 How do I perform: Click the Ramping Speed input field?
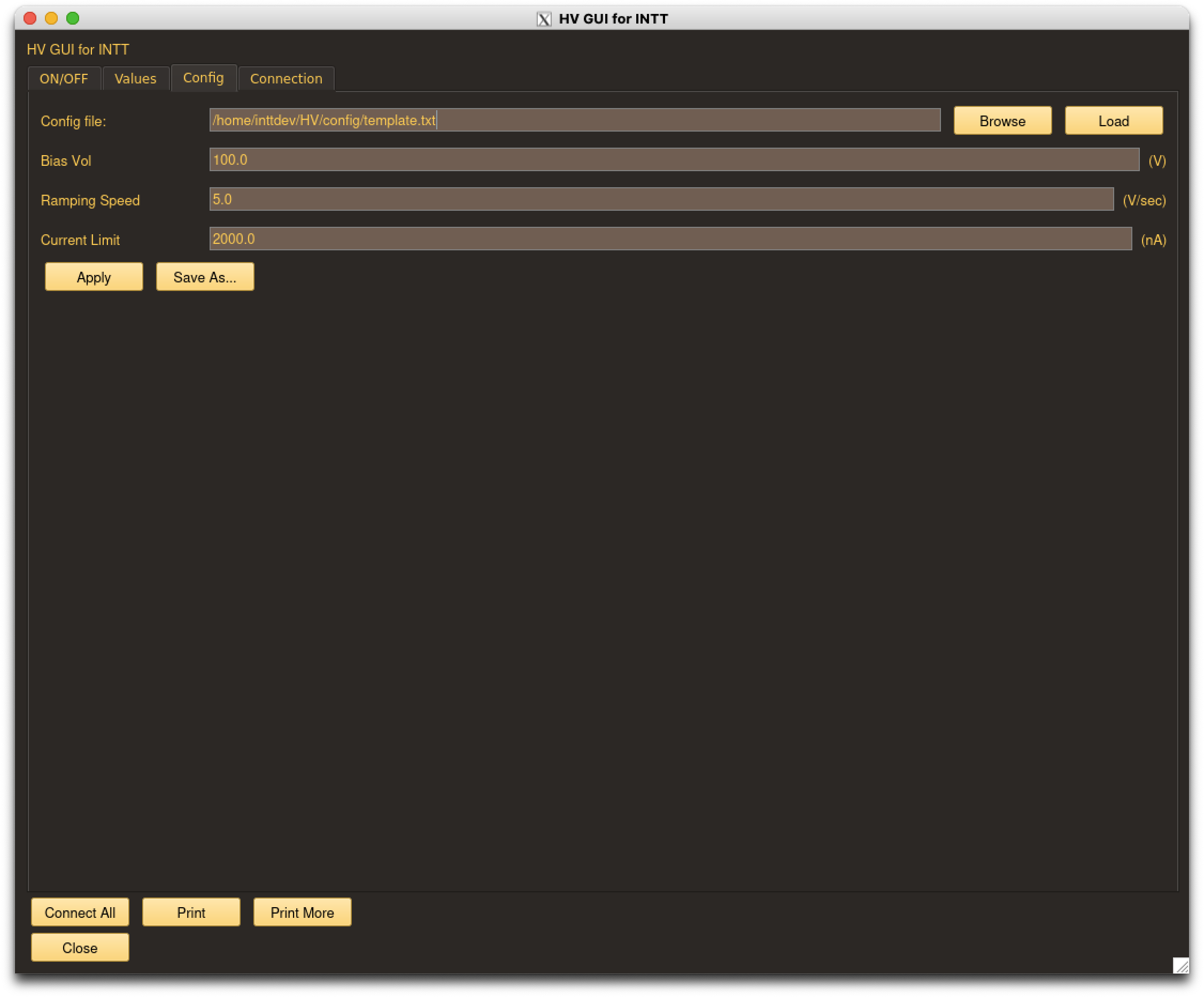[661, 200]
